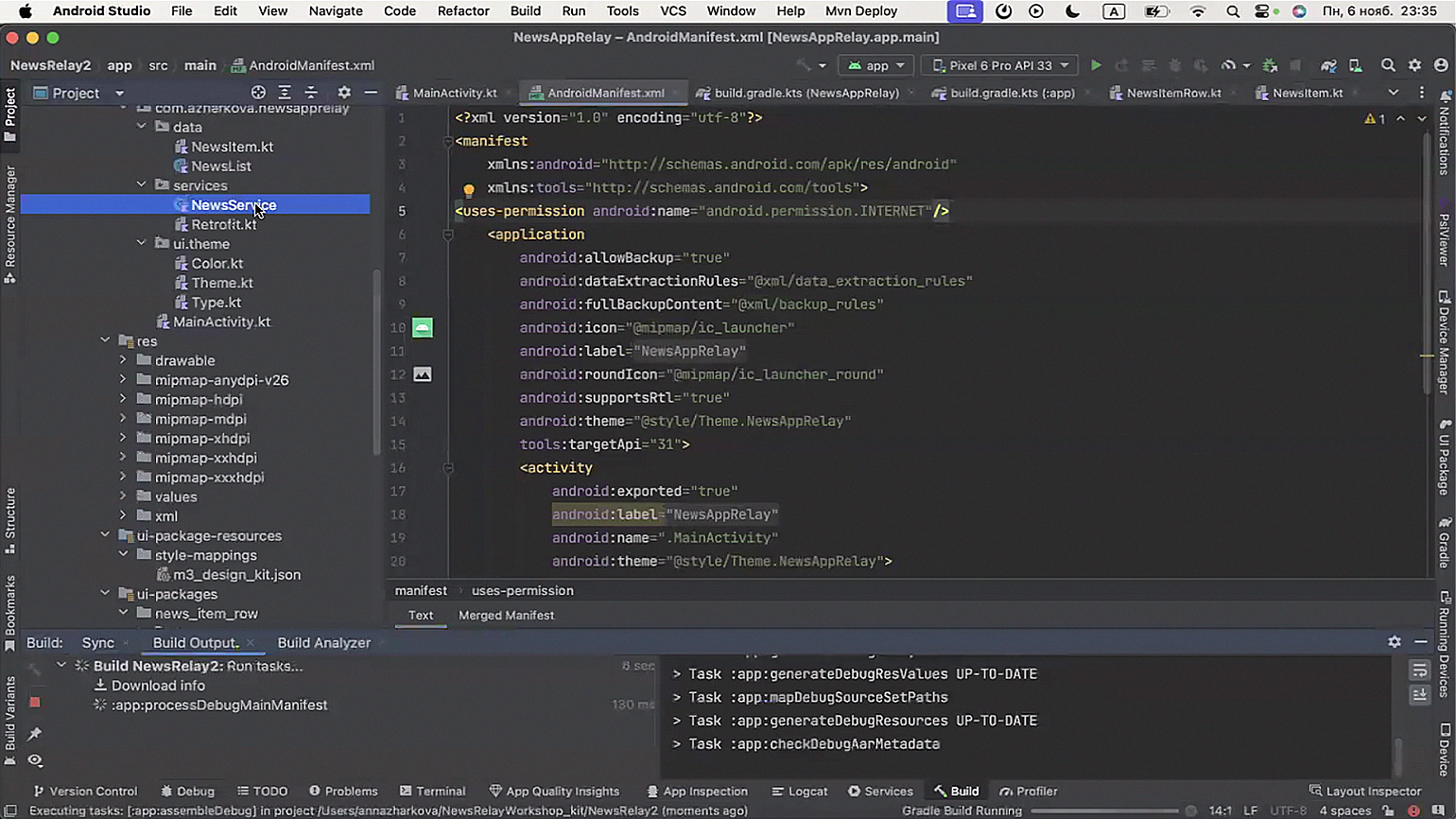This screenshot has width=1456, height=819.
Task: Toggle soft-wrap in build output
Action: click(1419, 671)
